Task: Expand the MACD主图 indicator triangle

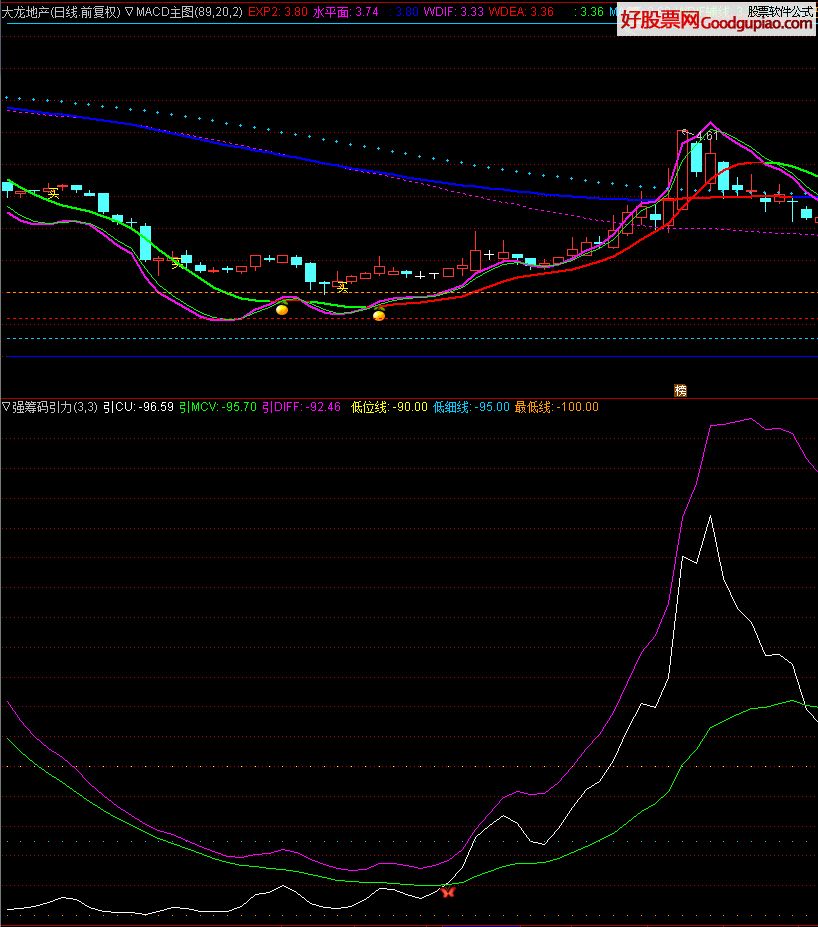Action: [129, 12]
